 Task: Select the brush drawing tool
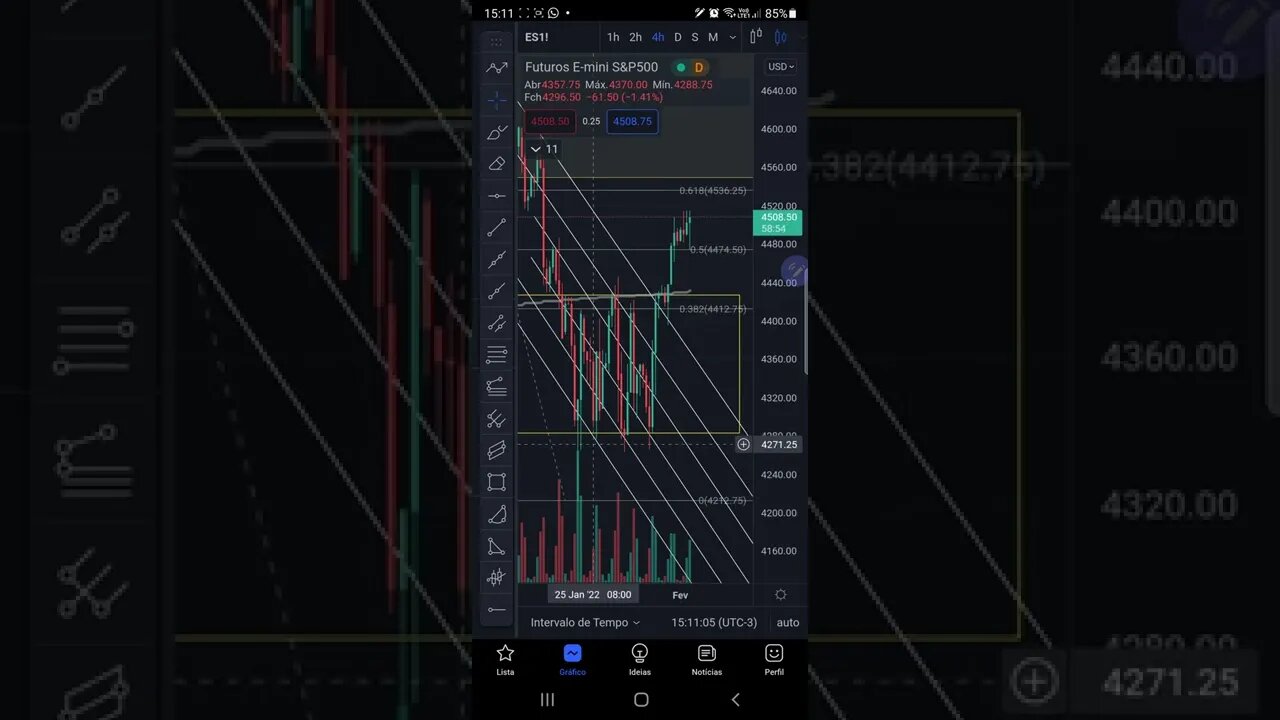[496, 133]
